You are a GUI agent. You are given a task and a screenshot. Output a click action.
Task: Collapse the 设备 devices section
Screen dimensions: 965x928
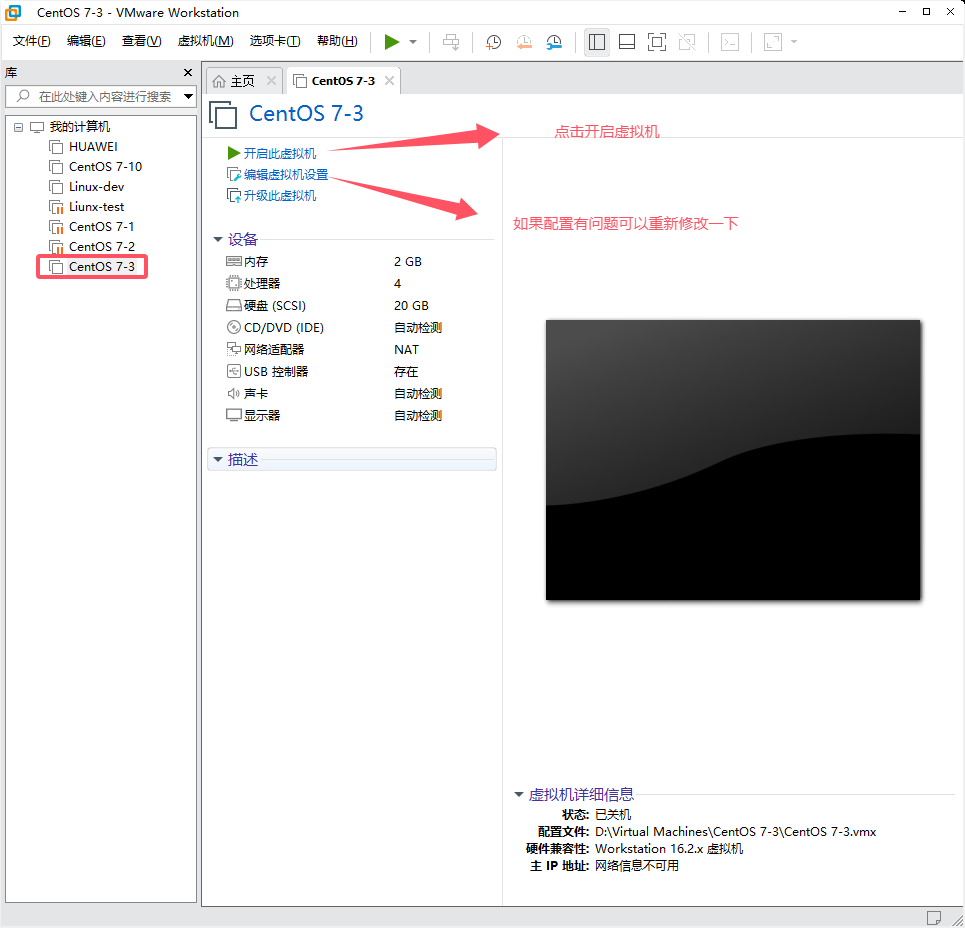coord(217,240)
